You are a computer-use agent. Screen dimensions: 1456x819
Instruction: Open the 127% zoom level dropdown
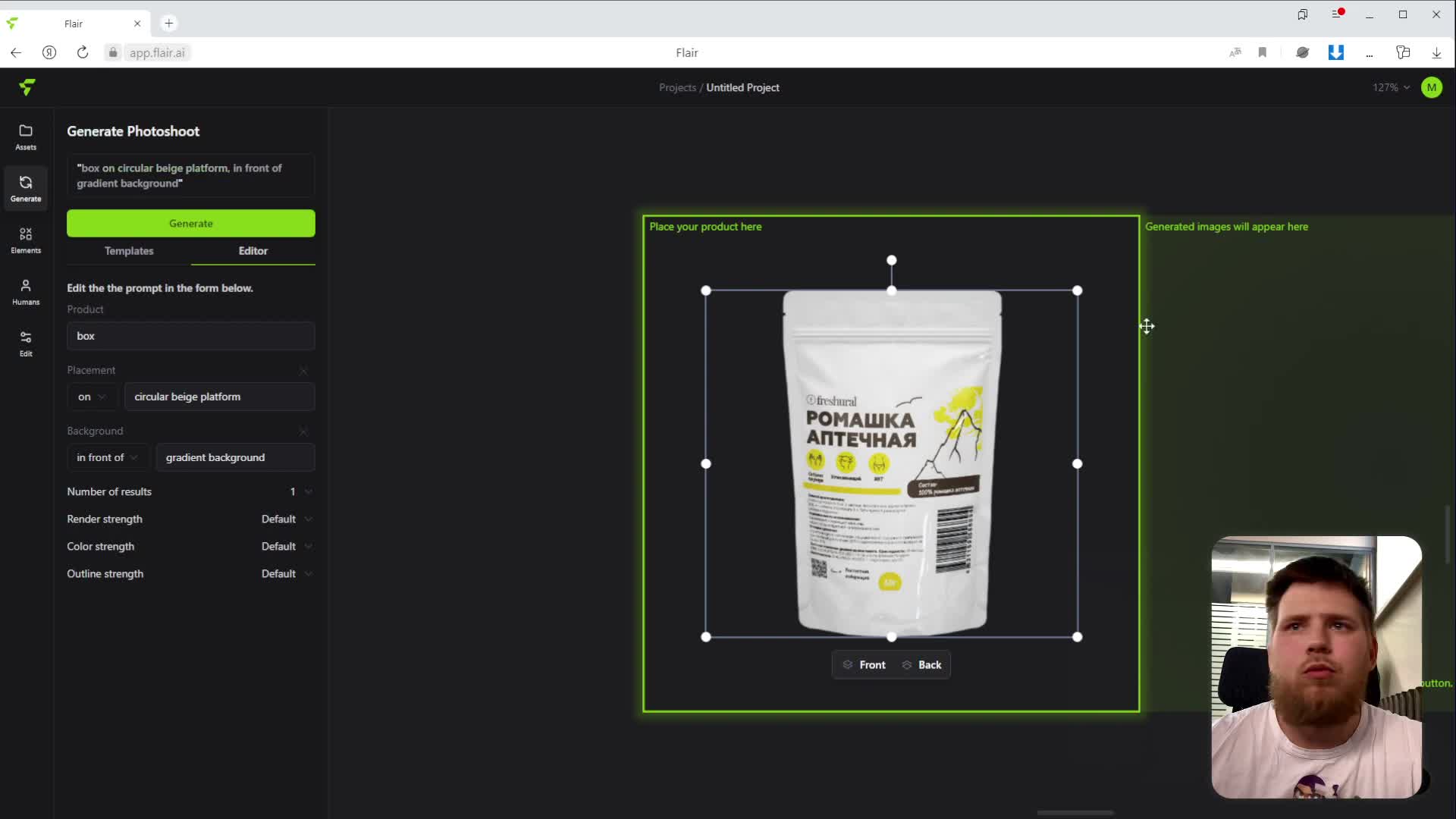point(1391,87)
